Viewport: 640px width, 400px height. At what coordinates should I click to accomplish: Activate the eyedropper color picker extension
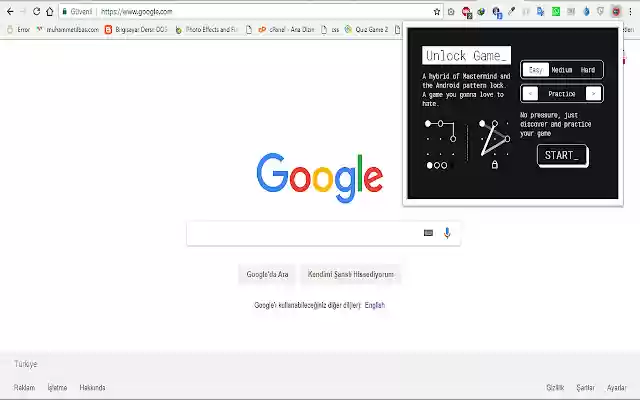tap(511, 11)
